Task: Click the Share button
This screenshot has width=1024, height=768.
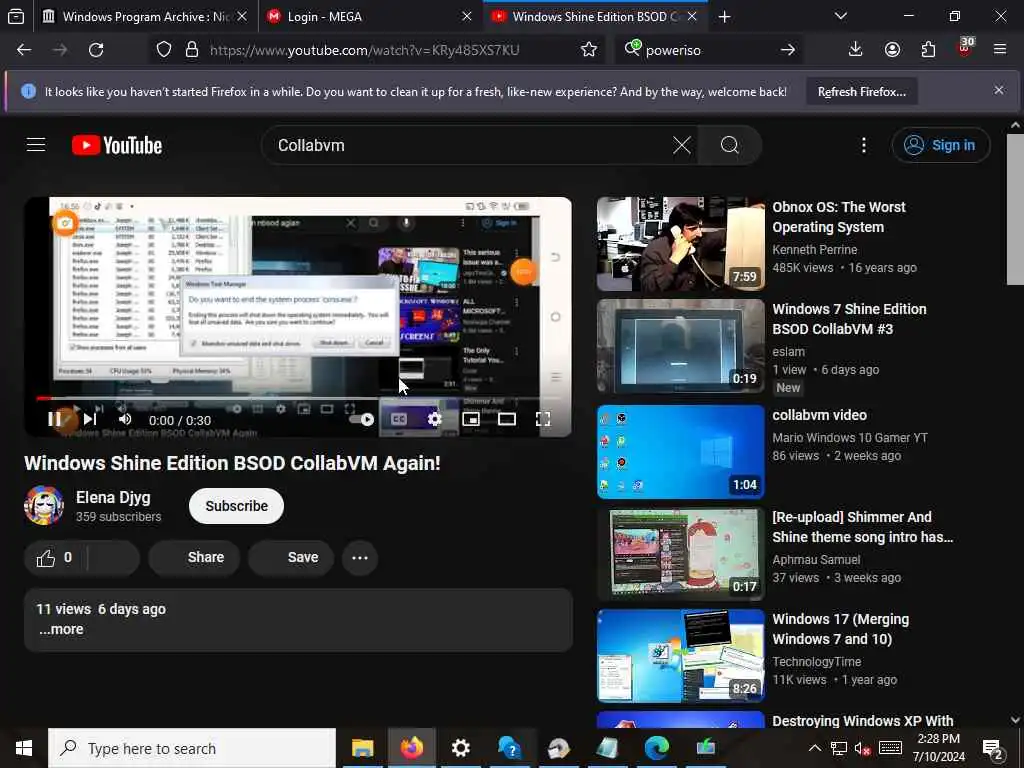Action: 194,558
